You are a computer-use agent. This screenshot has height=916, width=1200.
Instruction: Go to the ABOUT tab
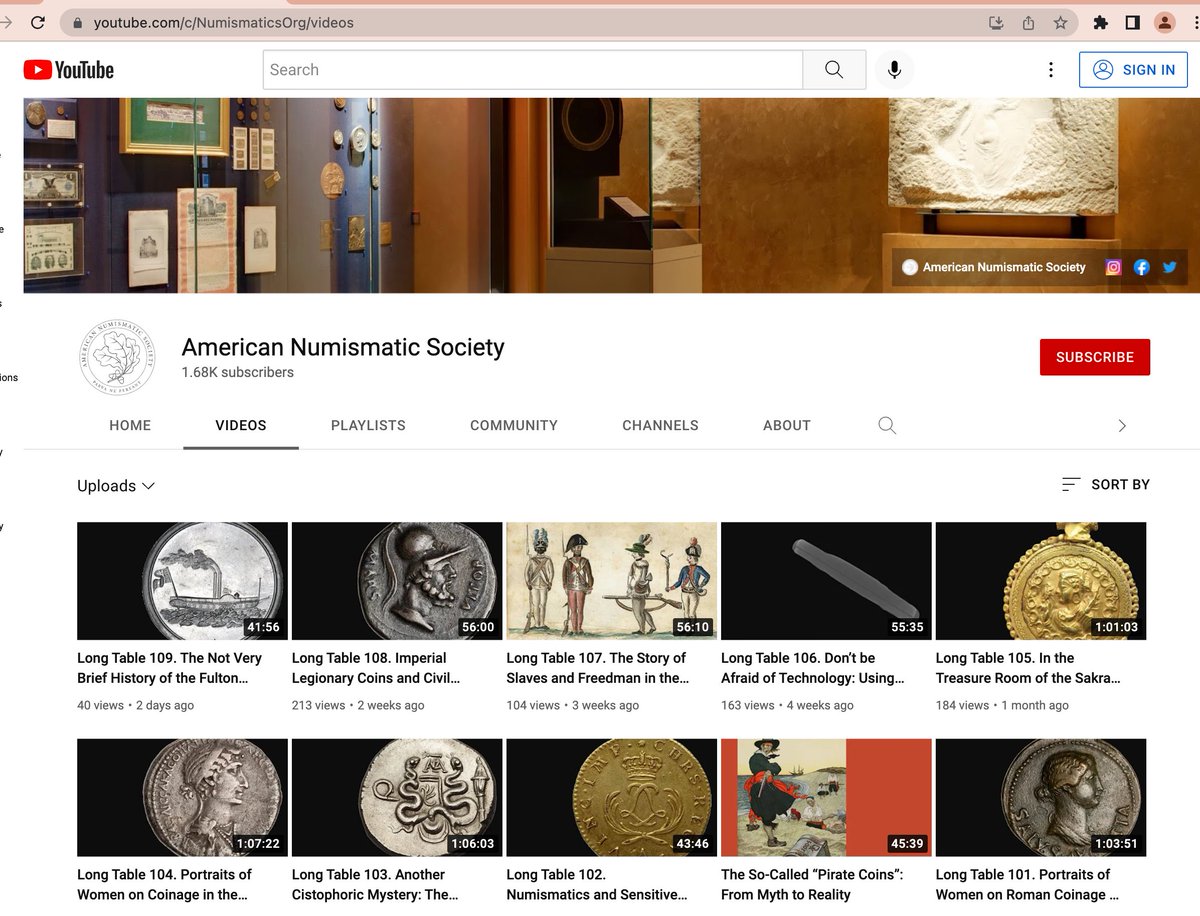(787, 425)
